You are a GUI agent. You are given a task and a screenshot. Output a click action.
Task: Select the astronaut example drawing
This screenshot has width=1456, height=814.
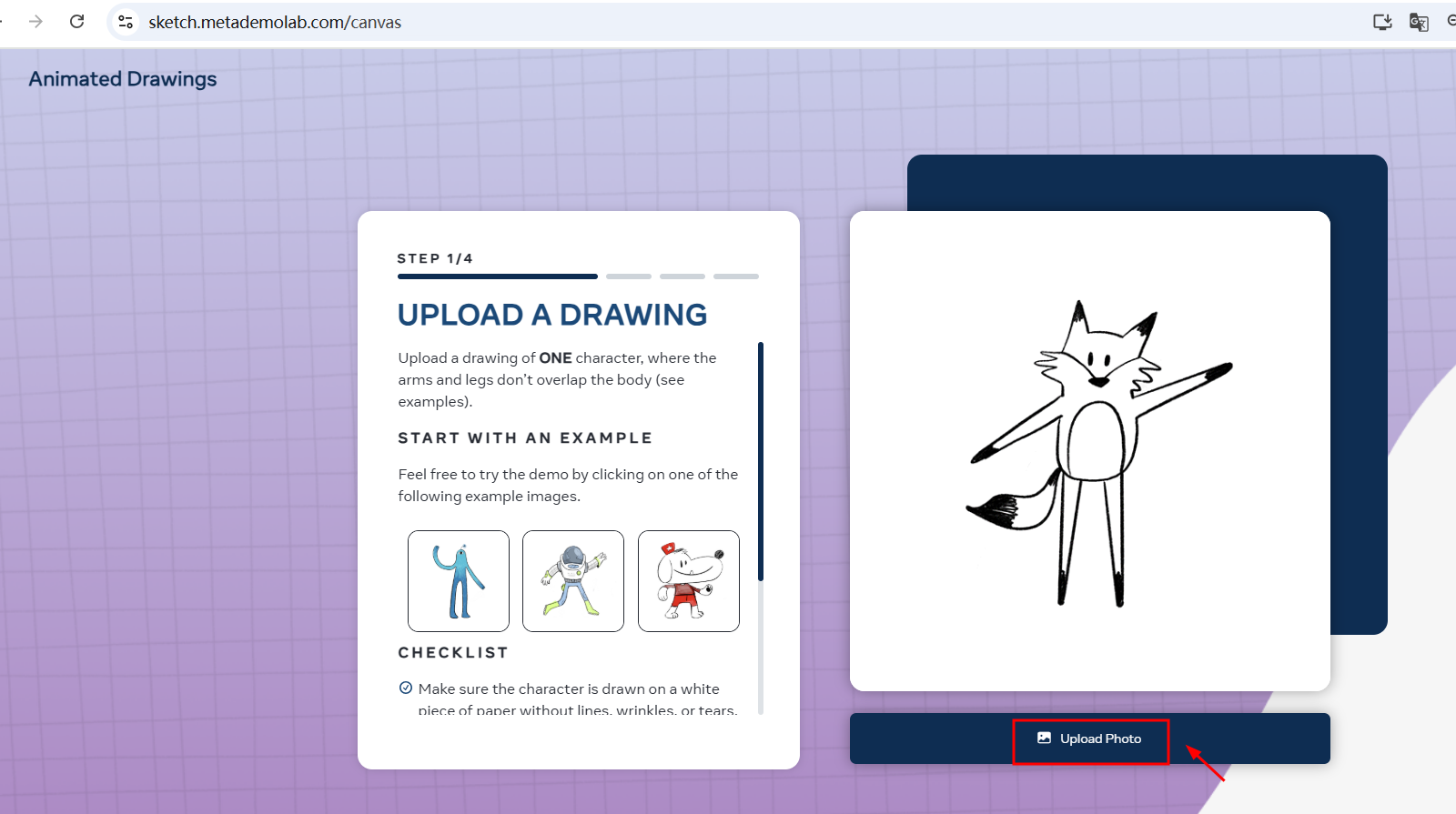click(573, 581)
